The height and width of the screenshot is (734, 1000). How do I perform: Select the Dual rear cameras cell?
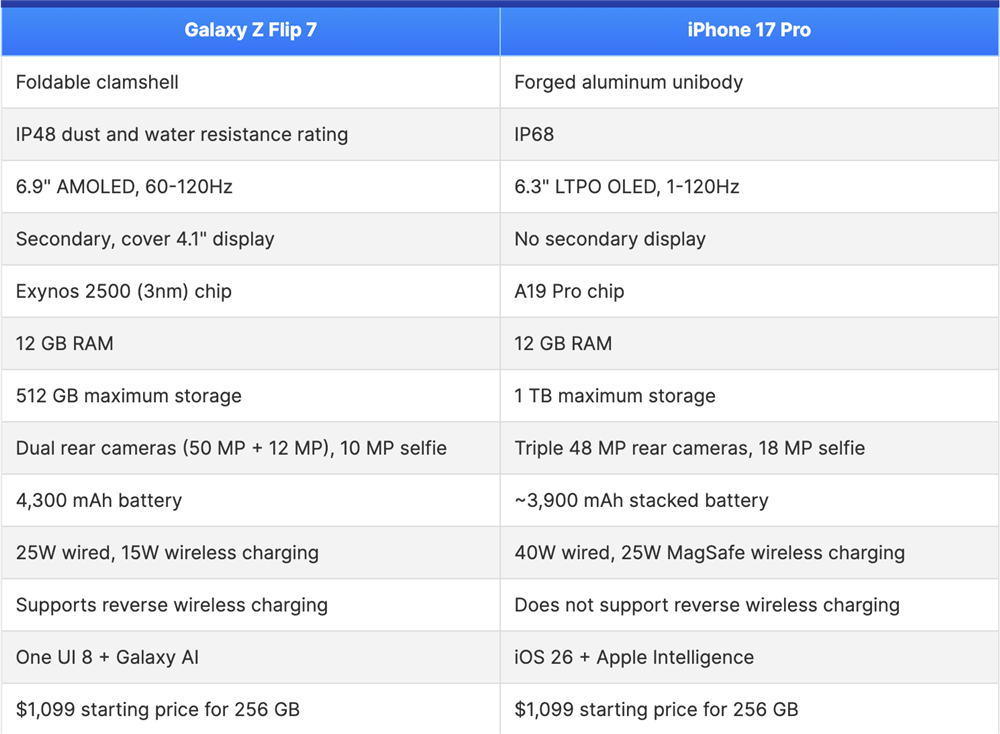pos(231,448)
